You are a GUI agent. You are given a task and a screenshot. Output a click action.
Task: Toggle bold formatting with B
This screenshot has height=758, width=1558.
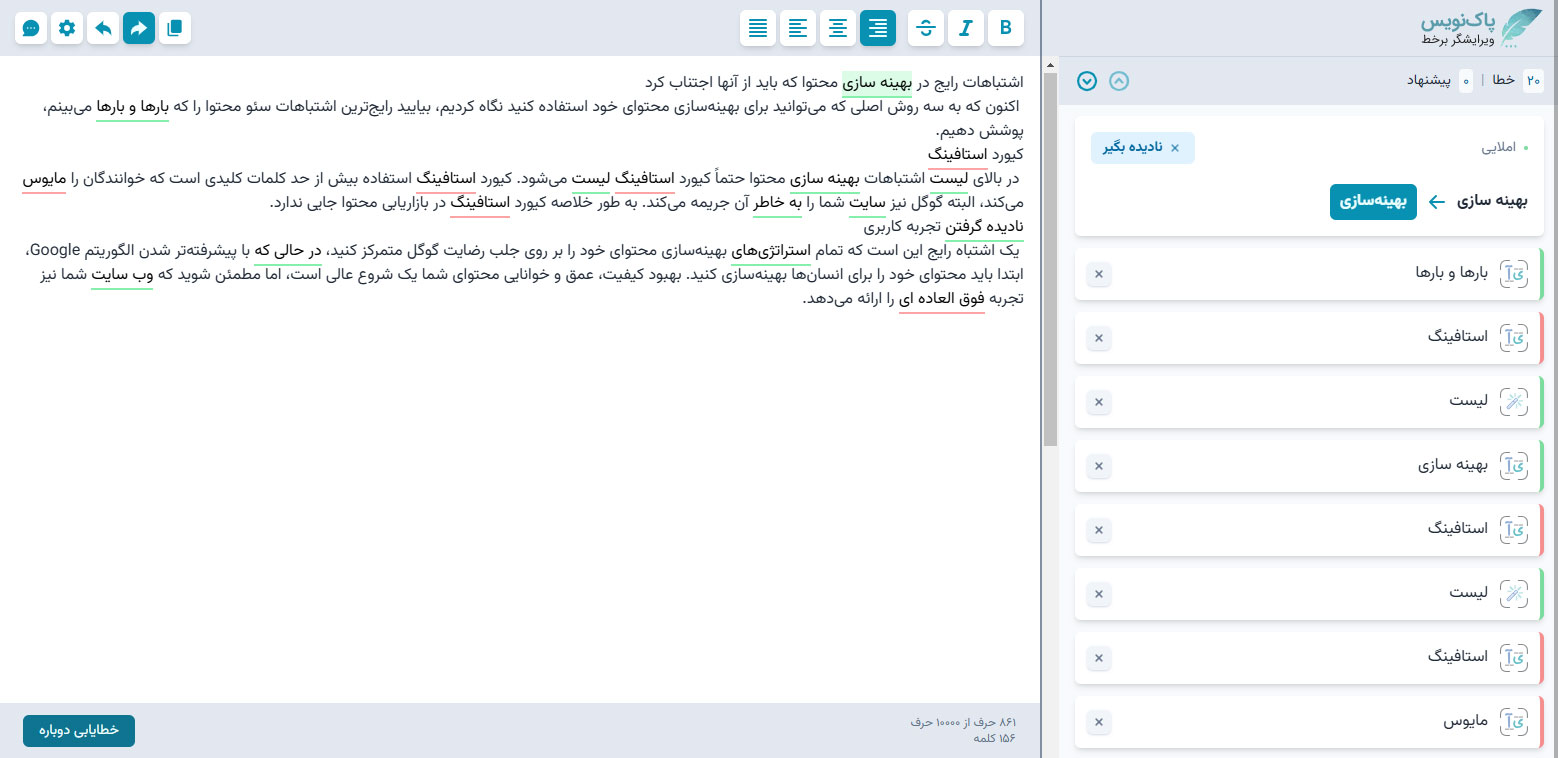(x=1006, y=28)
